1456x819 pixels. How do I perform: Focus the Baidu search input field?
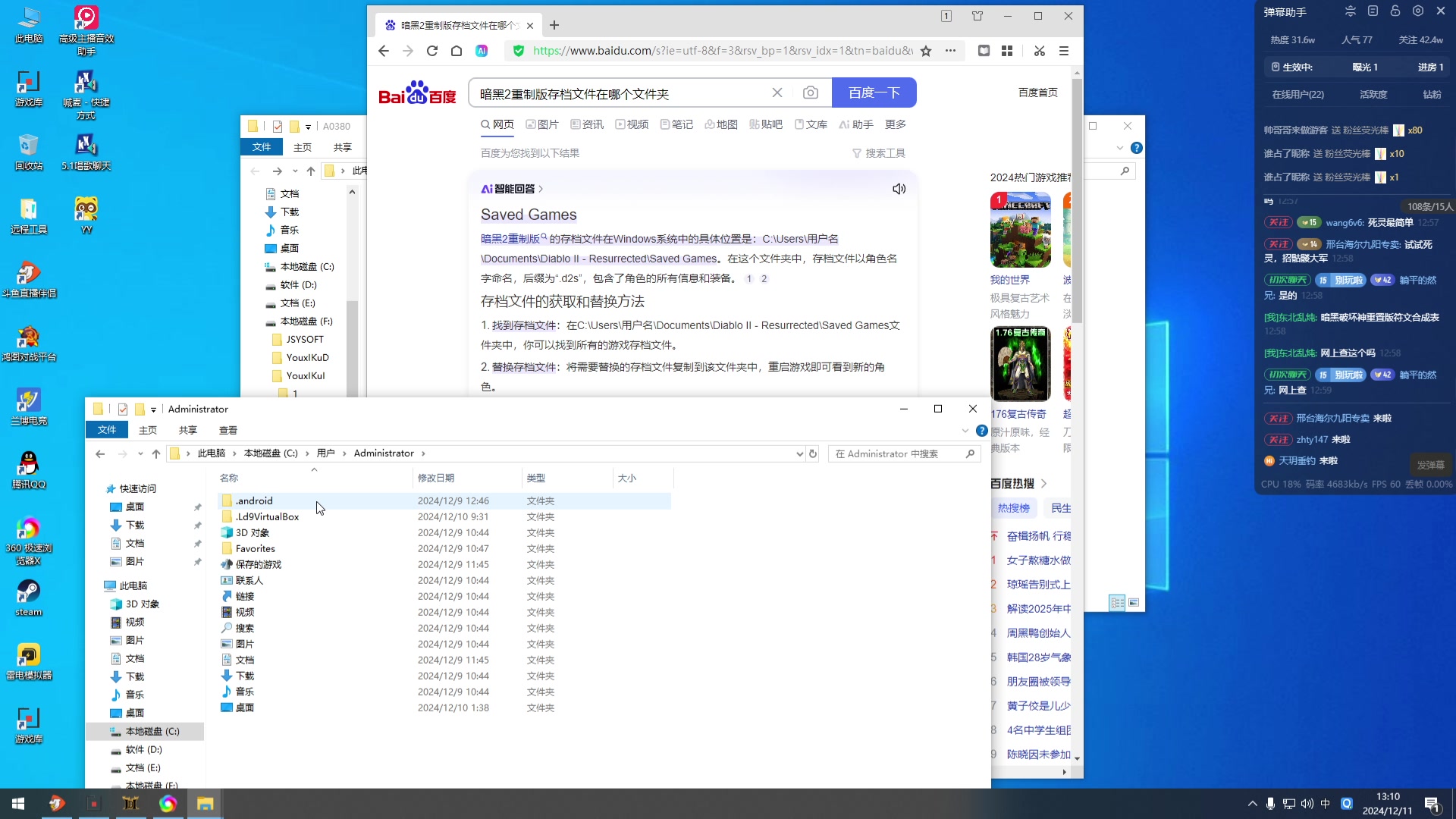[x=622, y=93]
